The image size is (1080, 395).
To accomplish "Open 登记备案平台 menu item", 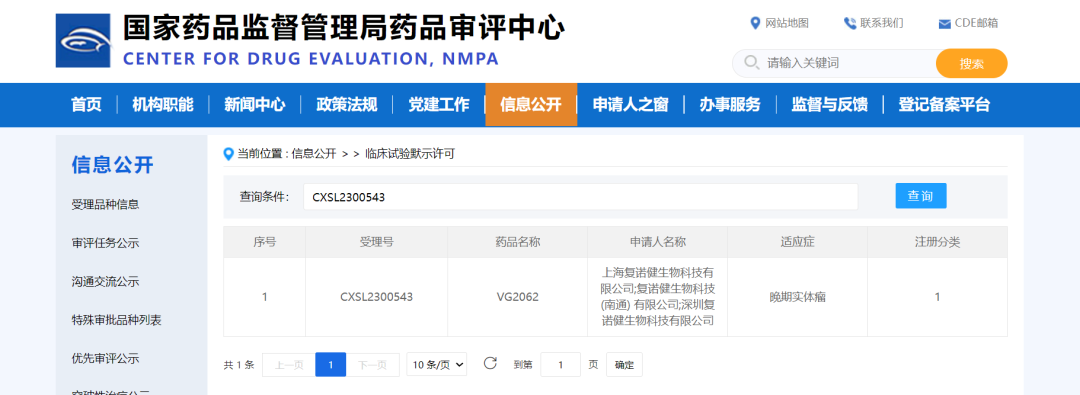I will [944, 105].
